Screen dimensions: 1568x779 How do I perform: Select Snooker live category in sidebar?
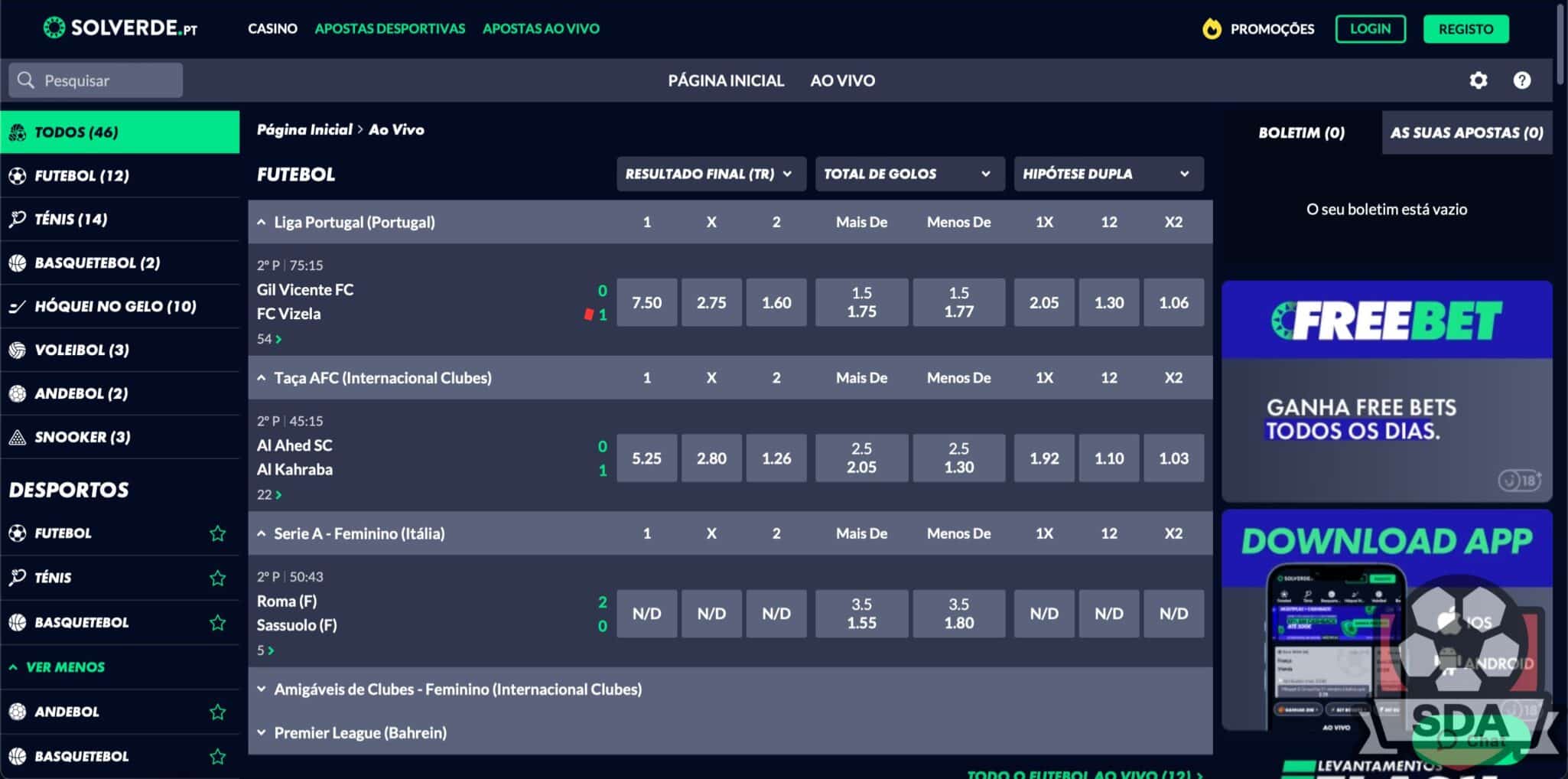coord(82,437)
